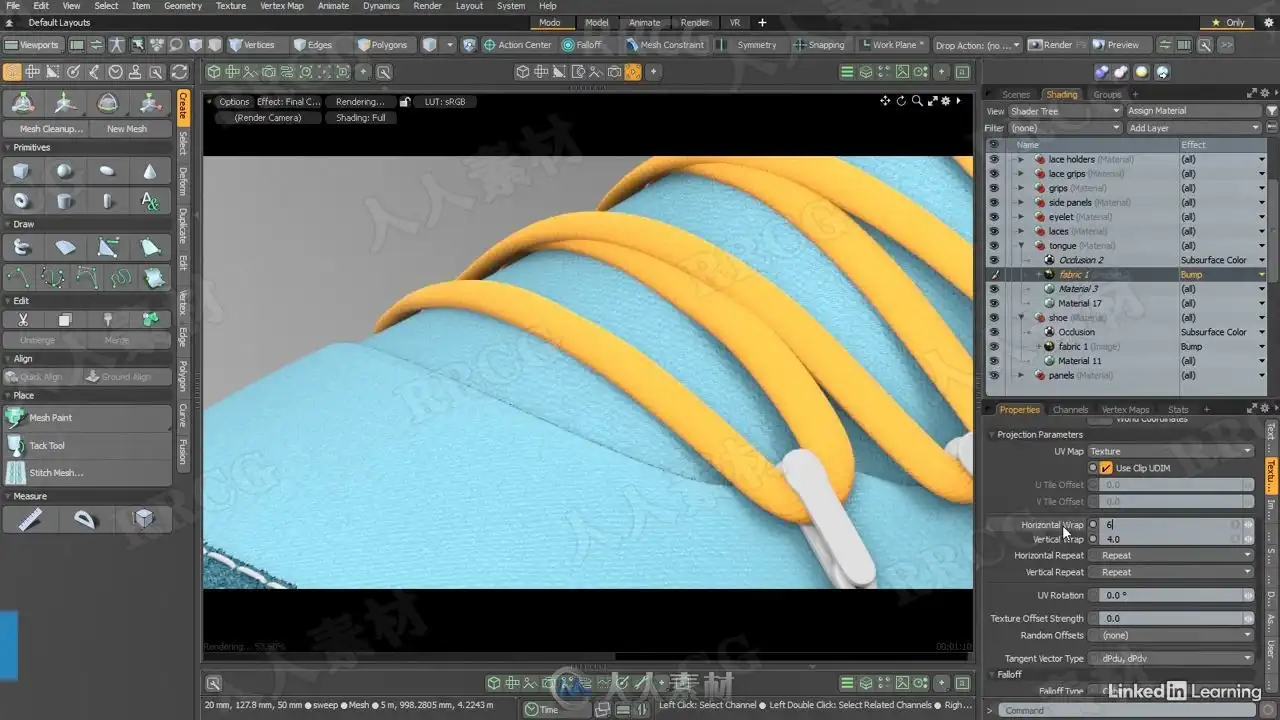Uncheck the Use Clip UDIM checkbox
The height and width of the screenshot is (720, 1280).
tap(1106, 468)
